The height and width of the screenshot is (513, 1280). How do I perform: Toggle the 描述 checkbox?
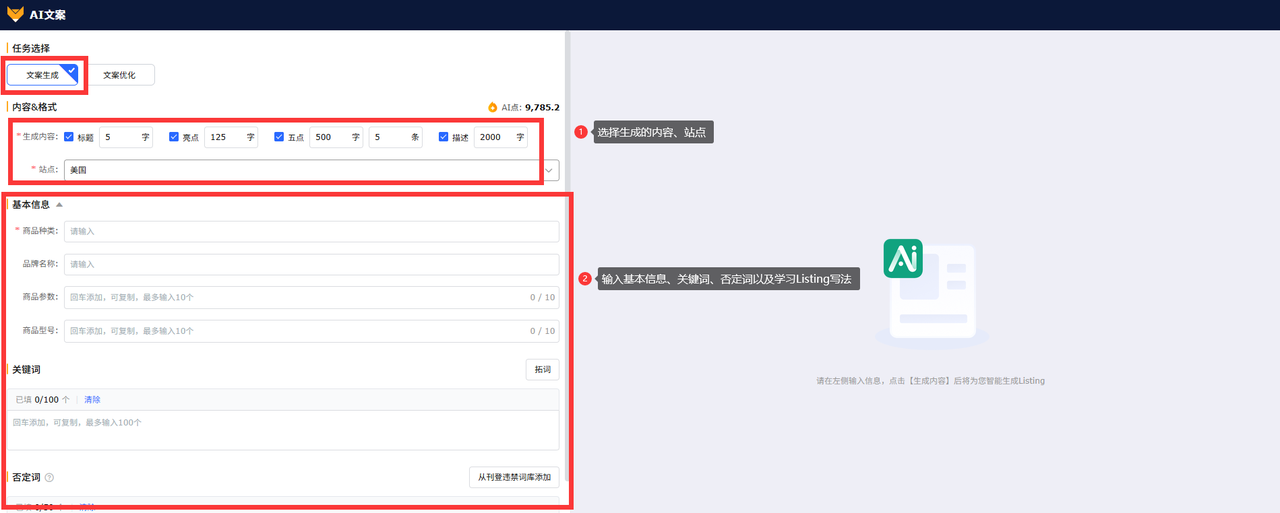pos(444,137)
